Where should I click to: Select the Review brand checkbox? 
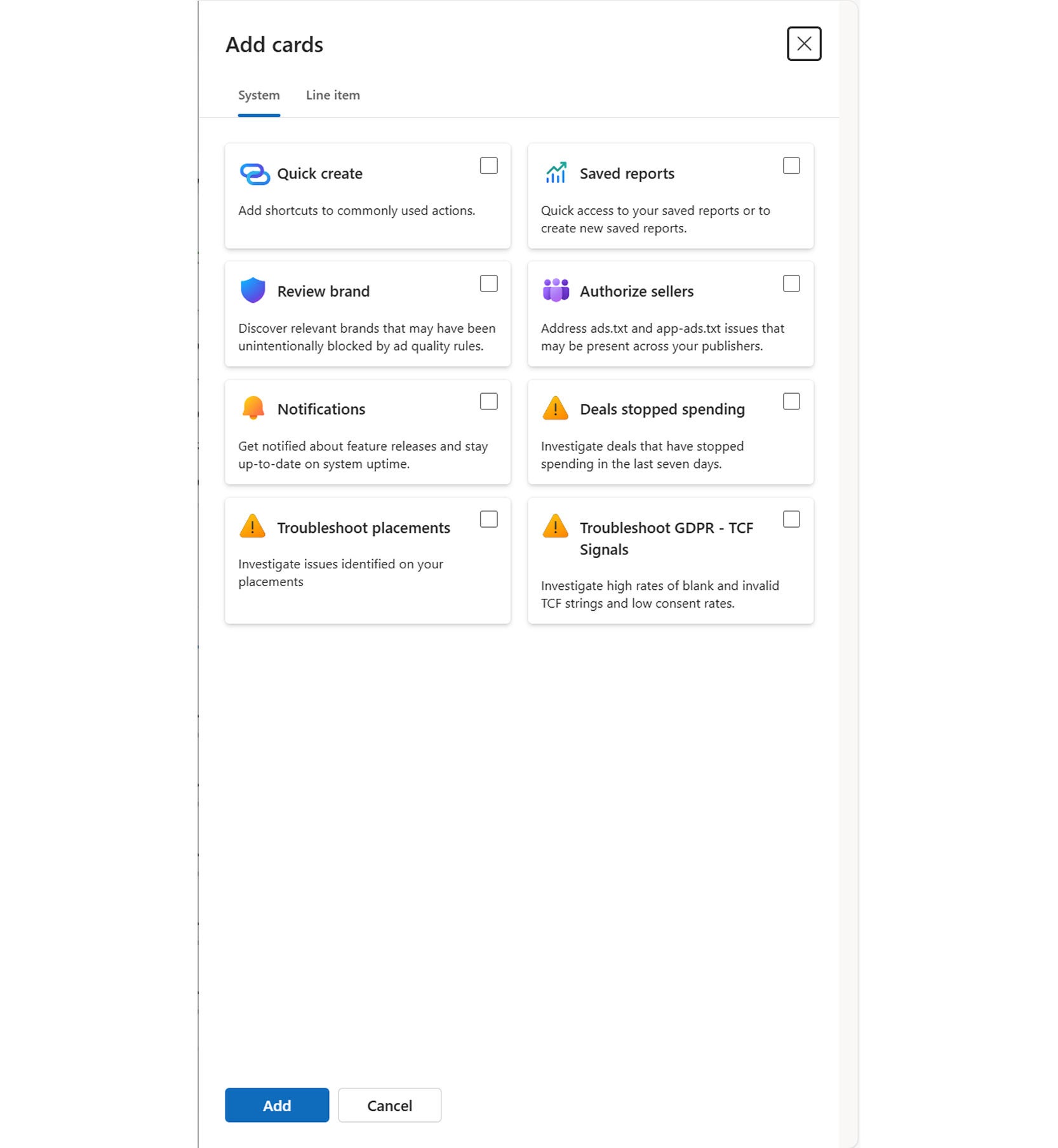(488, 284)
